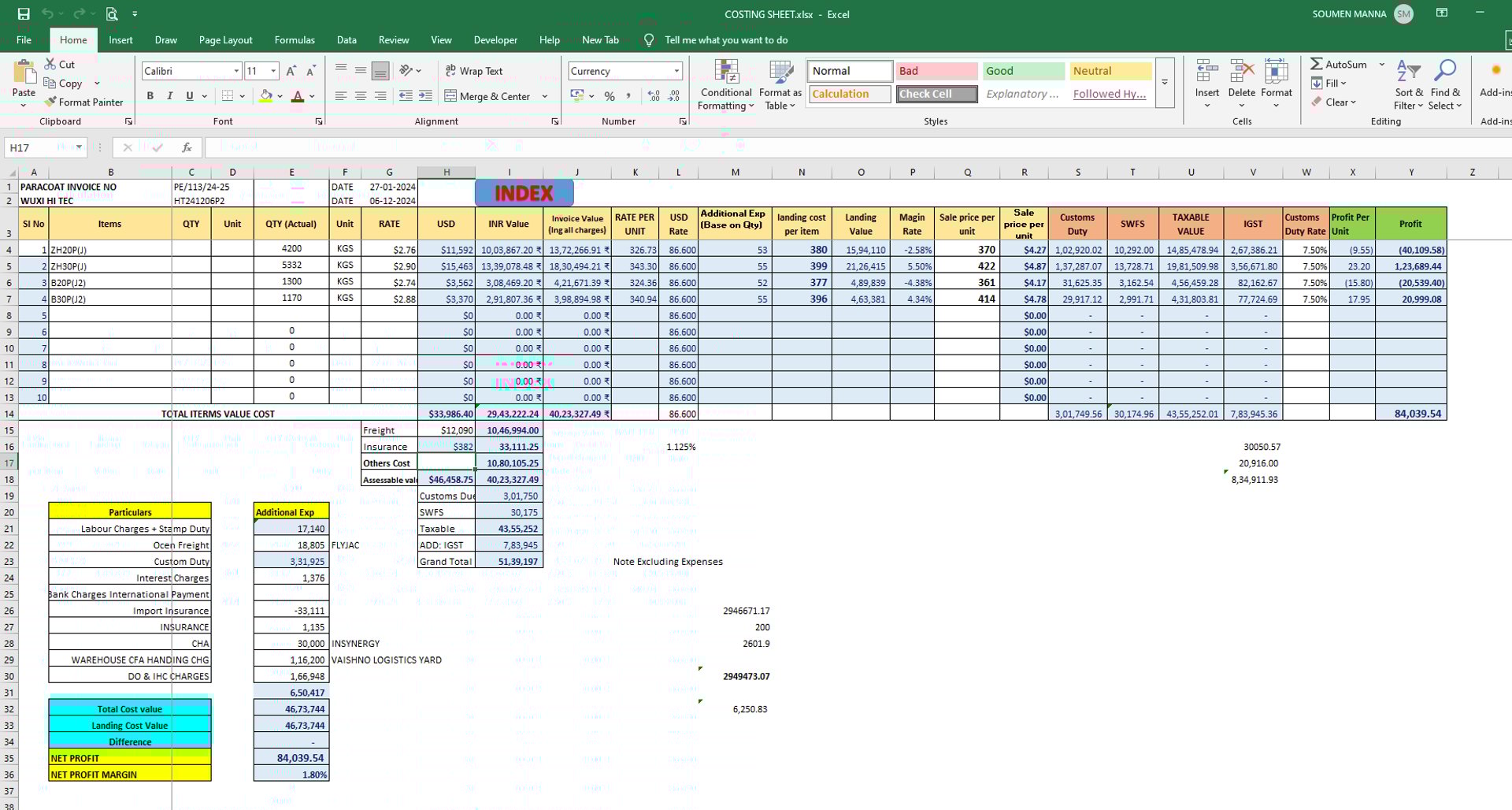
Task: Apply the Bad cell style
Action: pyautogui.click(x=936, y=71)
